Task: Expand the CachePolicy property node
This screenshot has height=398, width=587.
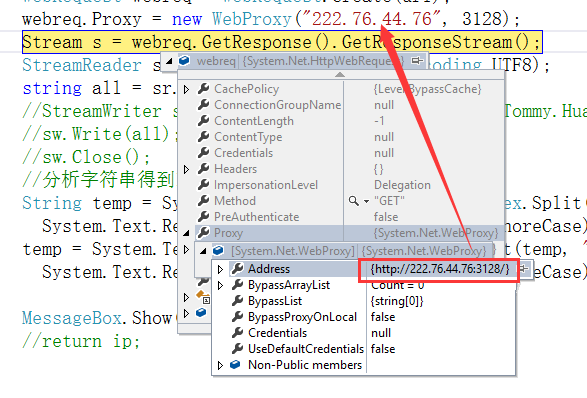Action: (x=186, y=89)
